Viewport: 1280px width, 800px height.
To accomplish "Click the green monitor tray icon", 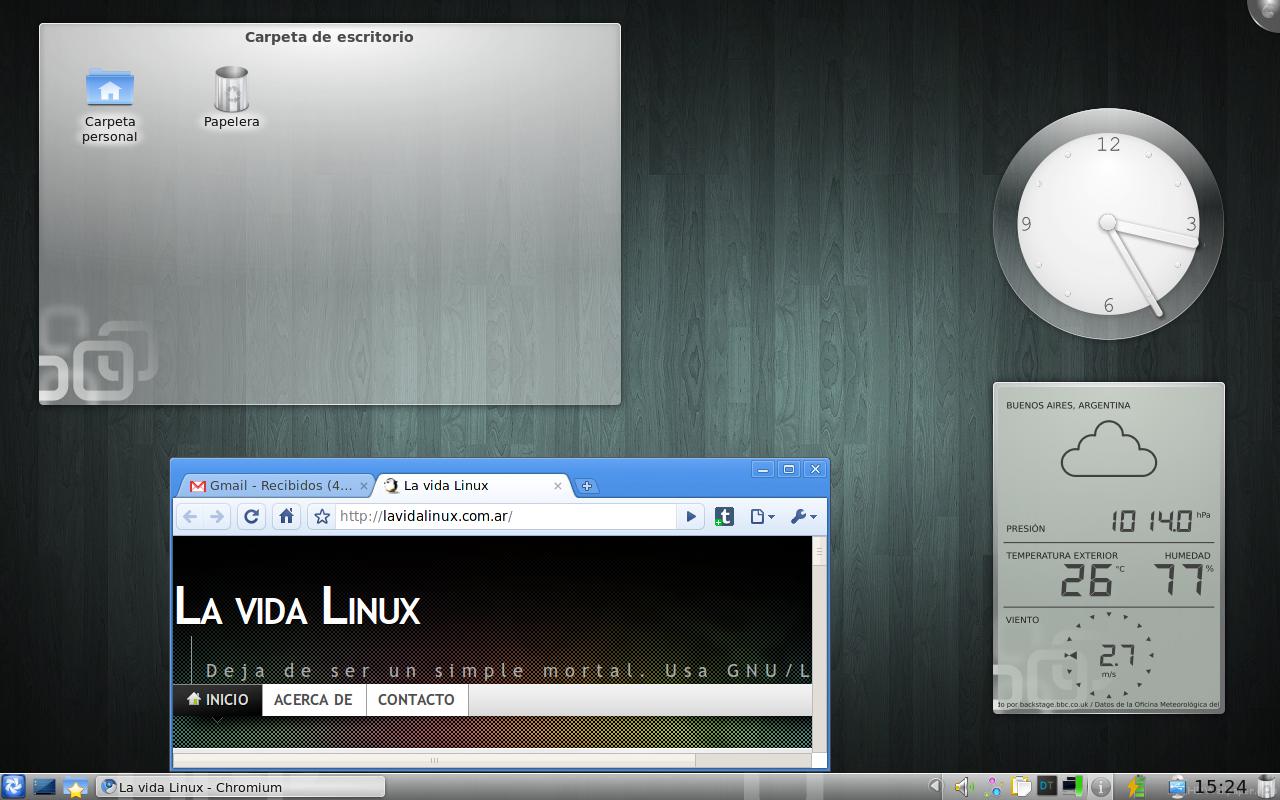I will pyautogui.click(x=1074, y=787).
